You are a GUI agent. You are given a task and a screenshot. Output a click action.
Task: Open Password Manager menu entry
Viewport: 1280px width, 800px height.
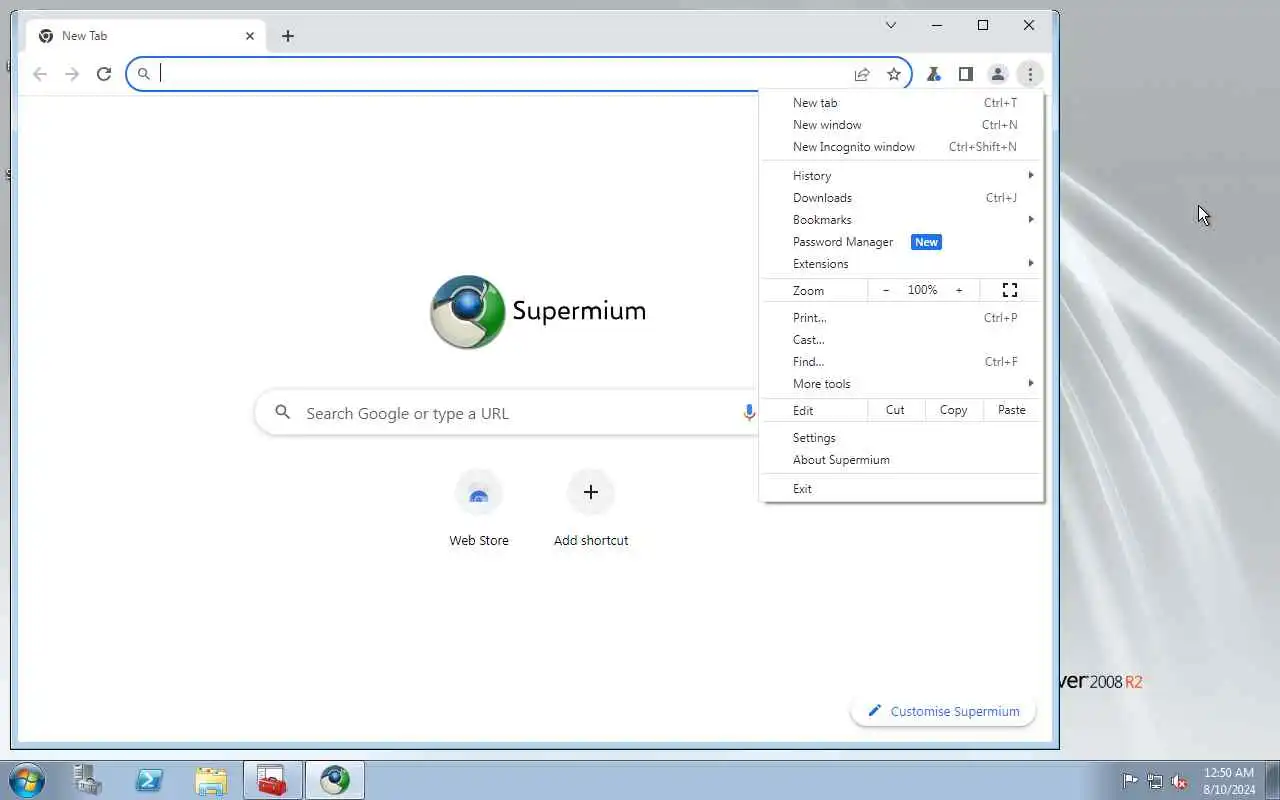pyautogui.click(x=902, y=242)
